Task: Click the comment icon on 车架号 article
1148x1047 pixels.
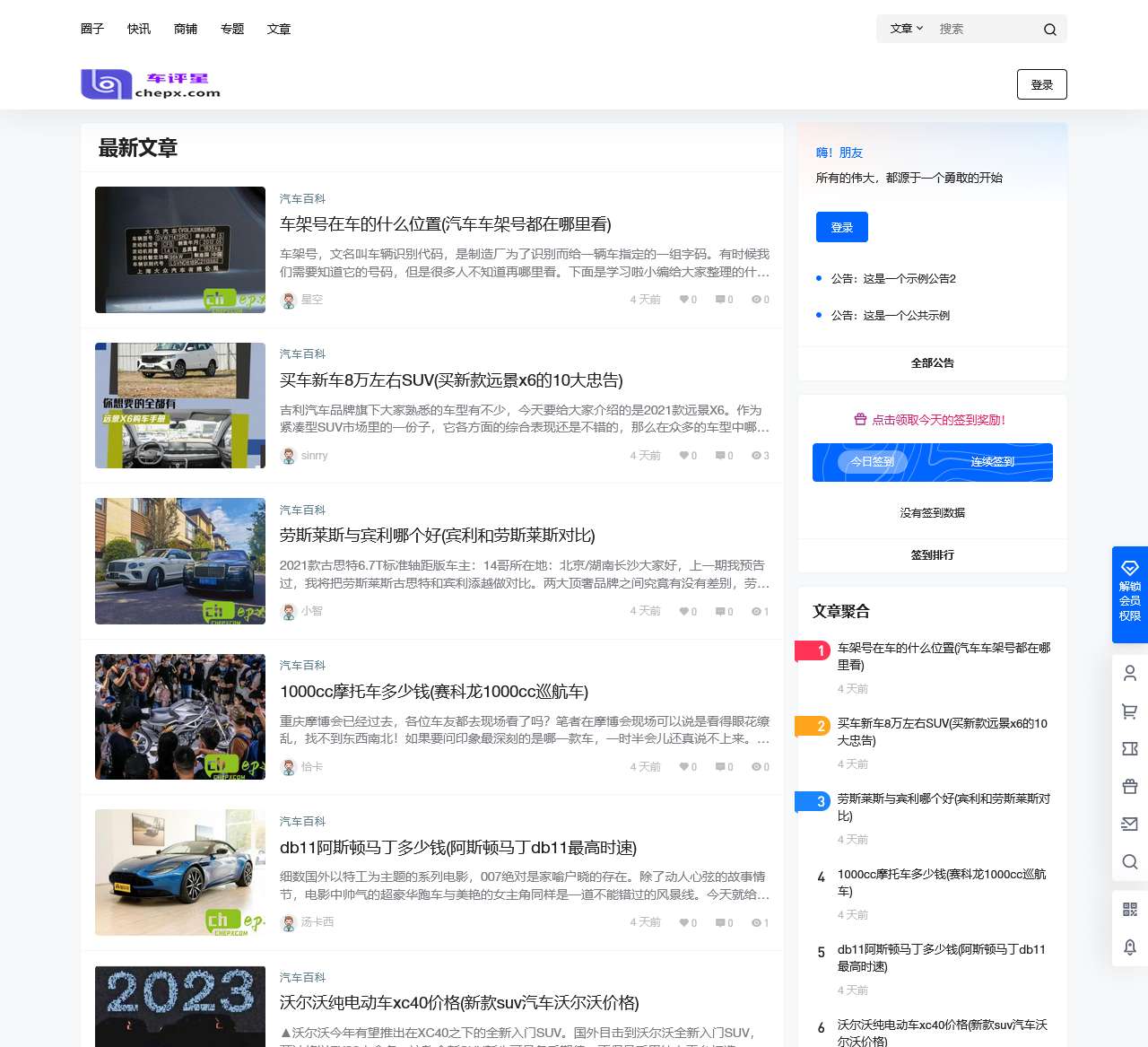Action: pyautogui.click(x=720, y=300)
